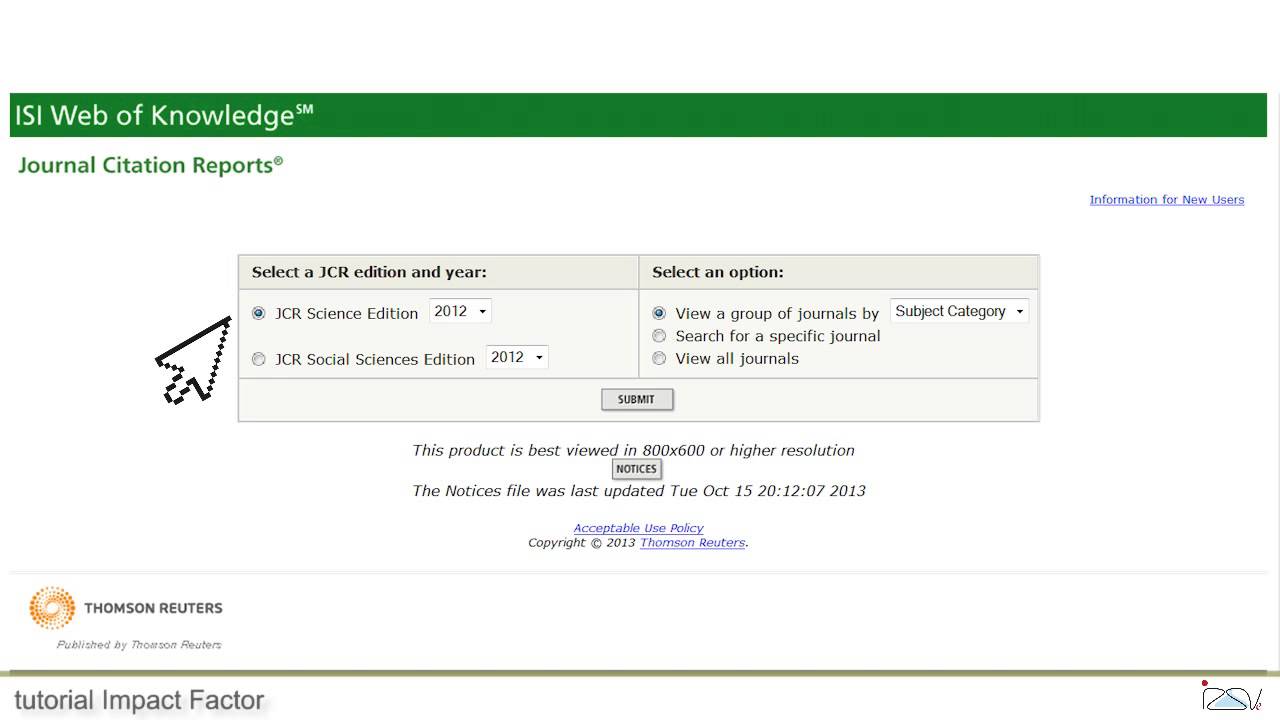Image resolution: width=1280 pixels, height=720 pixels.
Task: Open the Acceptable Use Policy link
Action: (638, 528)
